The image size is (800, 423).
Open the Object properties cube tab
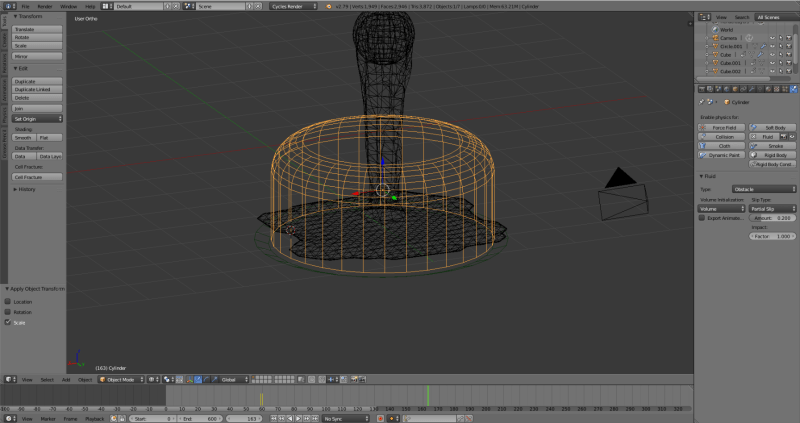click(x=735, y=89)
